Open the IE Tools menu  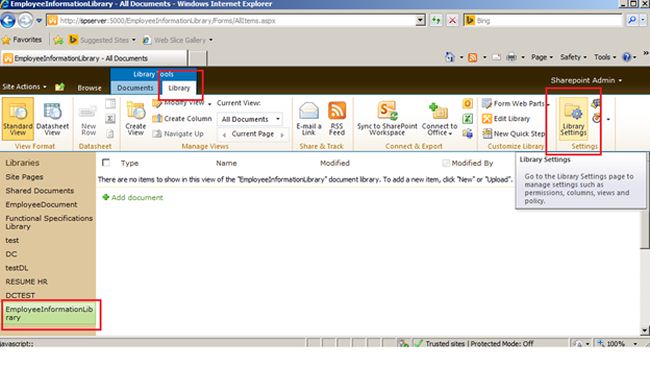click(x=605, y=57)
